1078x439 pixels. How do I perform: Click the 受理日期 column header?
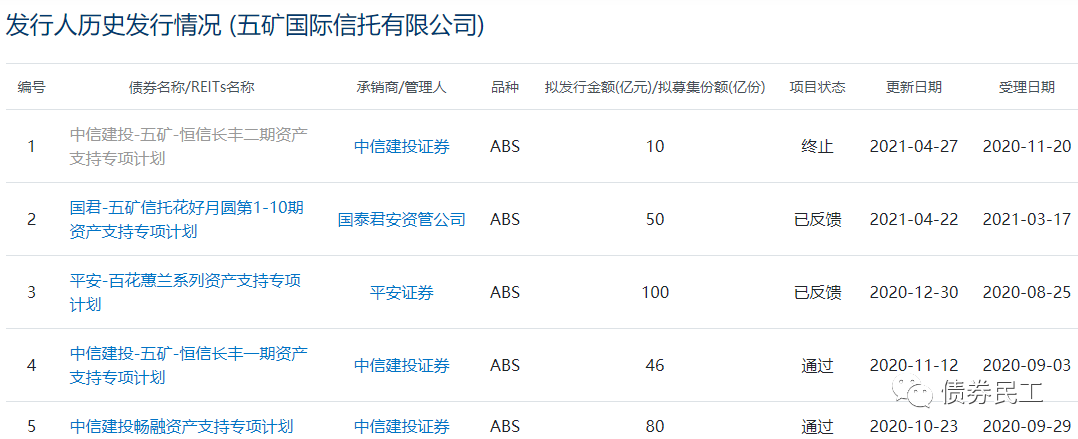click(1026, 87)
